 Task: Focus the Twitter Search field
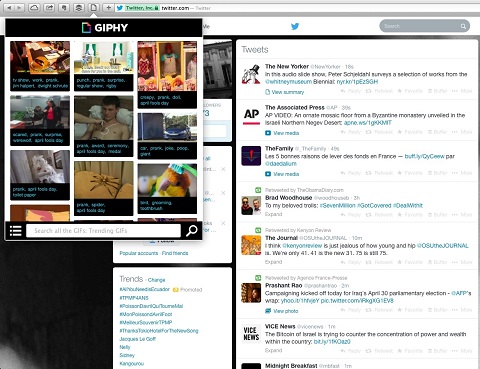424,26
